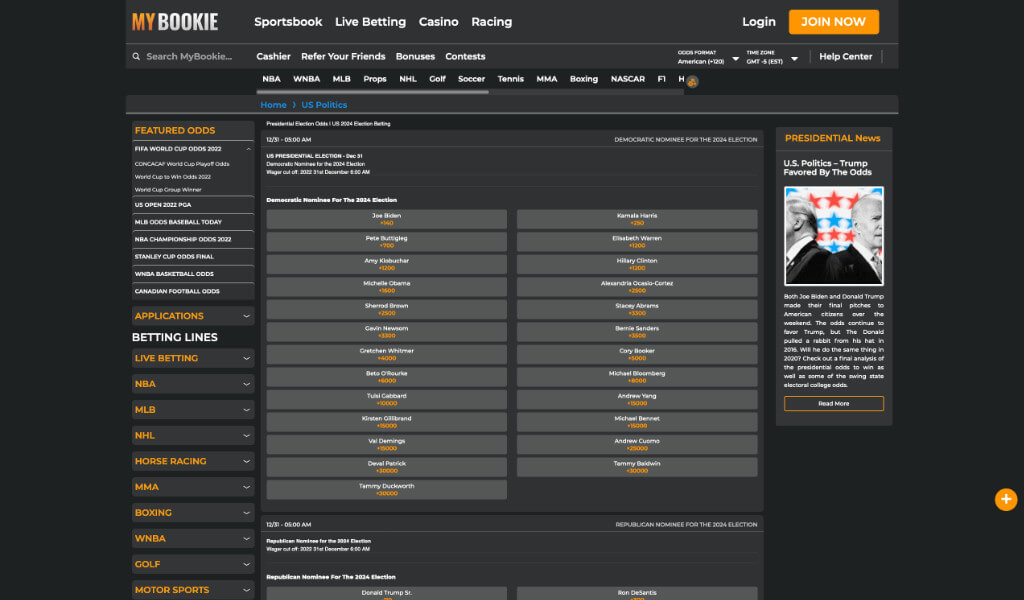Expand Live Betting in the sidebar
Image resolution: width=1024 pixels, height=600 pixels.
tap(193, 358)
